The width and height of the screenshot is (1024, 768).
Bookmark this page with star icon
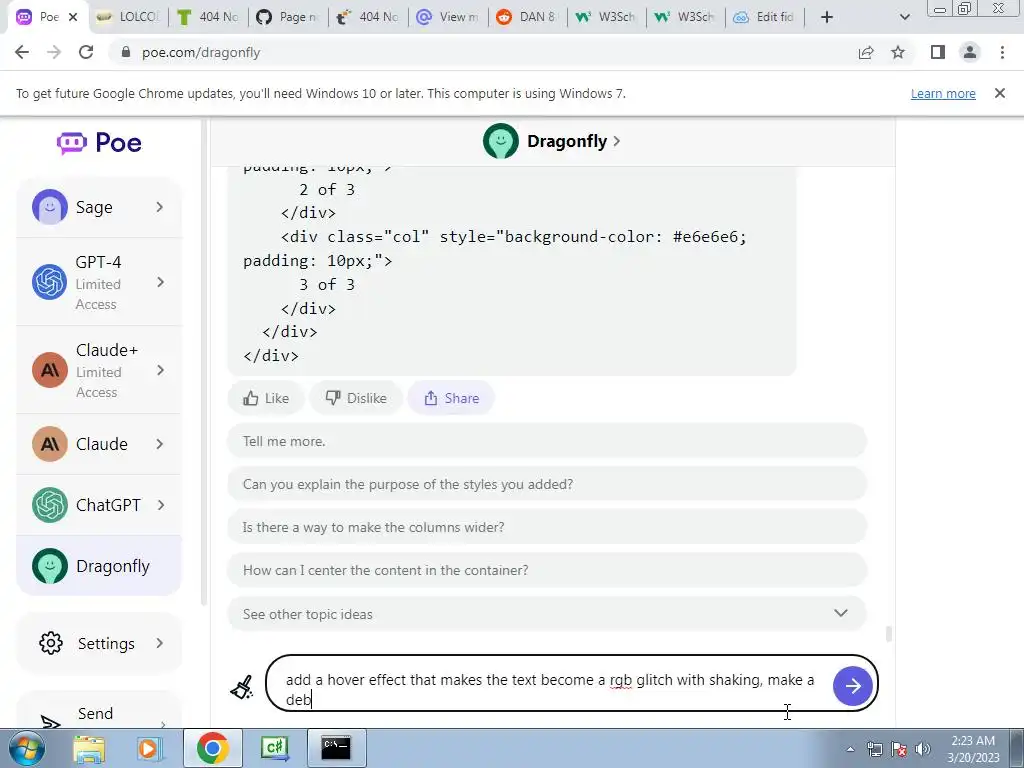pos(898,52)
